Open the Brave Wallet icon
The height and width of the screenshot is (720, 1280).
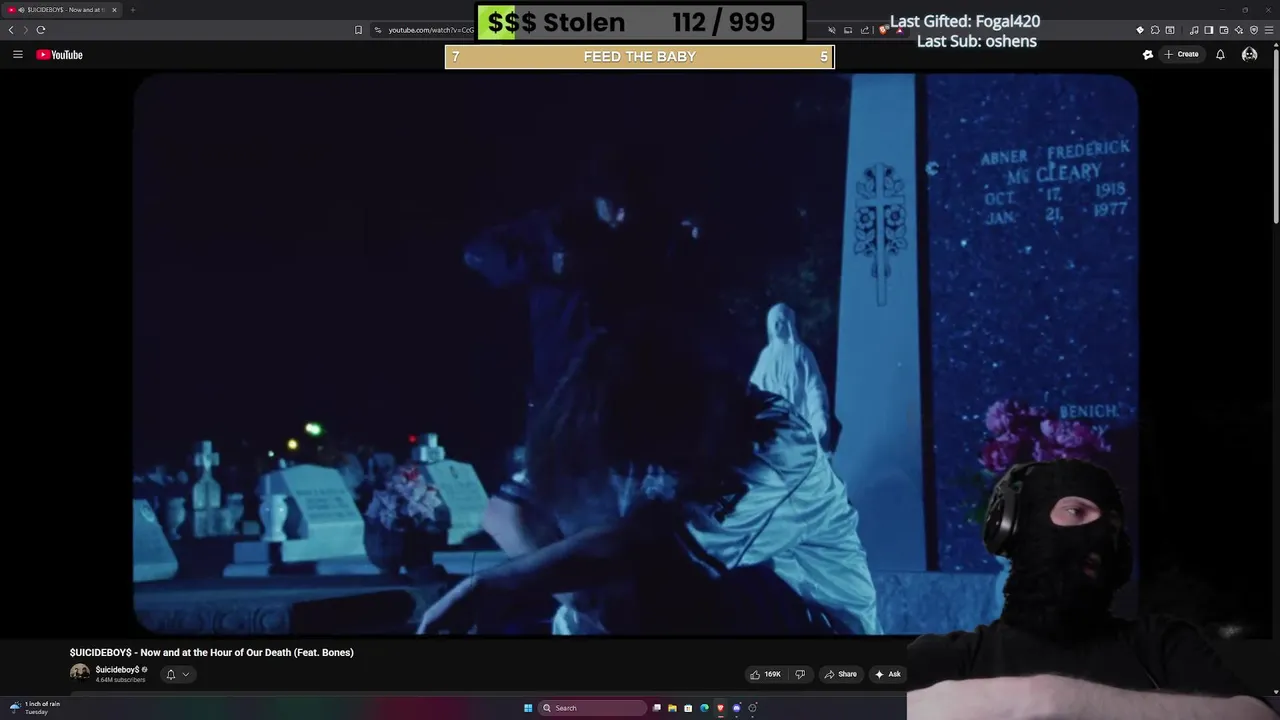pyautogui.click(x=1224, y=30)
